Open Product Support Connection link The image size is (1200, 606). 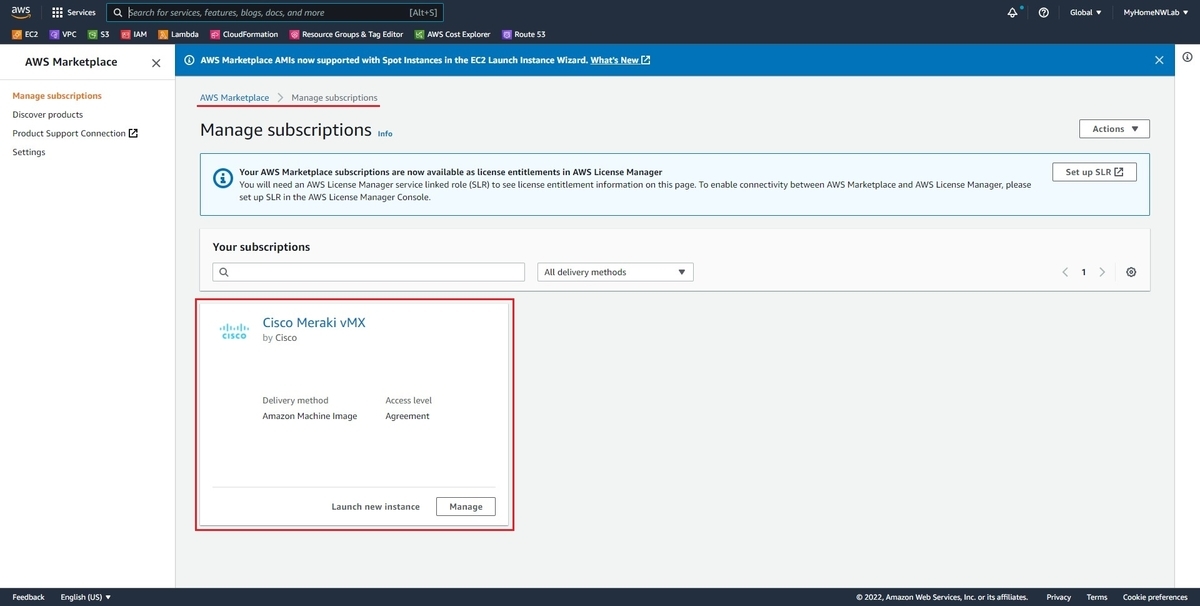[75, 133]
